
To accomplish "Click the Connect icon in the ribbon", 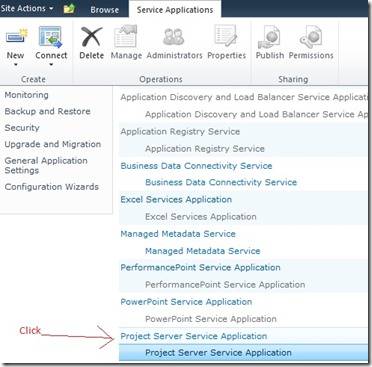I will pyautogui.click(x=51, y=37).
